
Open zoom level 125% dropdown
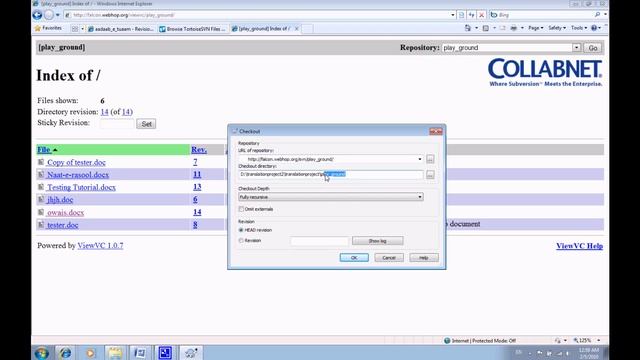pyautogui.click(x=599, y=340)
